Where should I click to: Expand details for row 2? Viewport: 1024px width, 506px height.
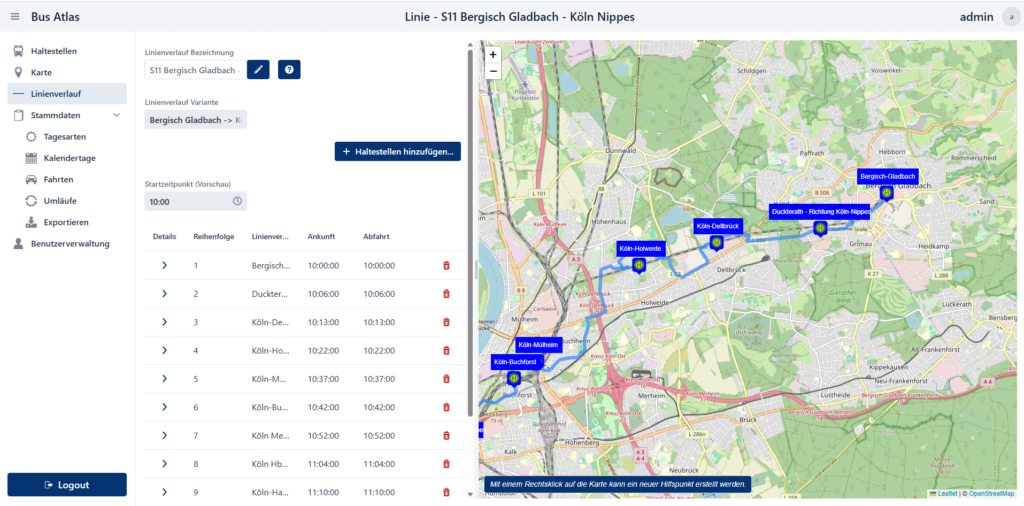pyautogui.click(x=164, y=294)
